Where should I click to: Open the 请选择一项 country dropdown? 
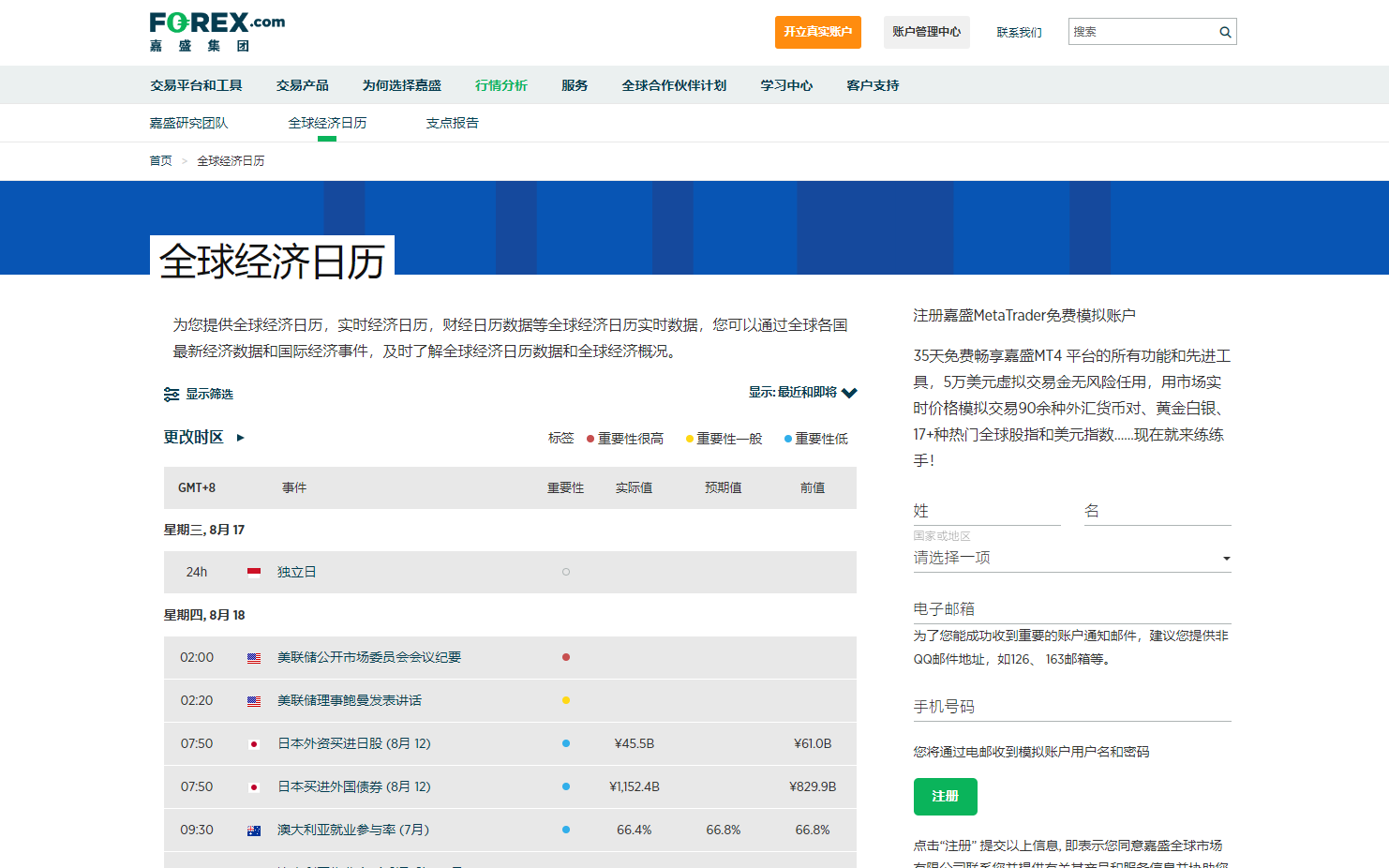[1072, 558]
